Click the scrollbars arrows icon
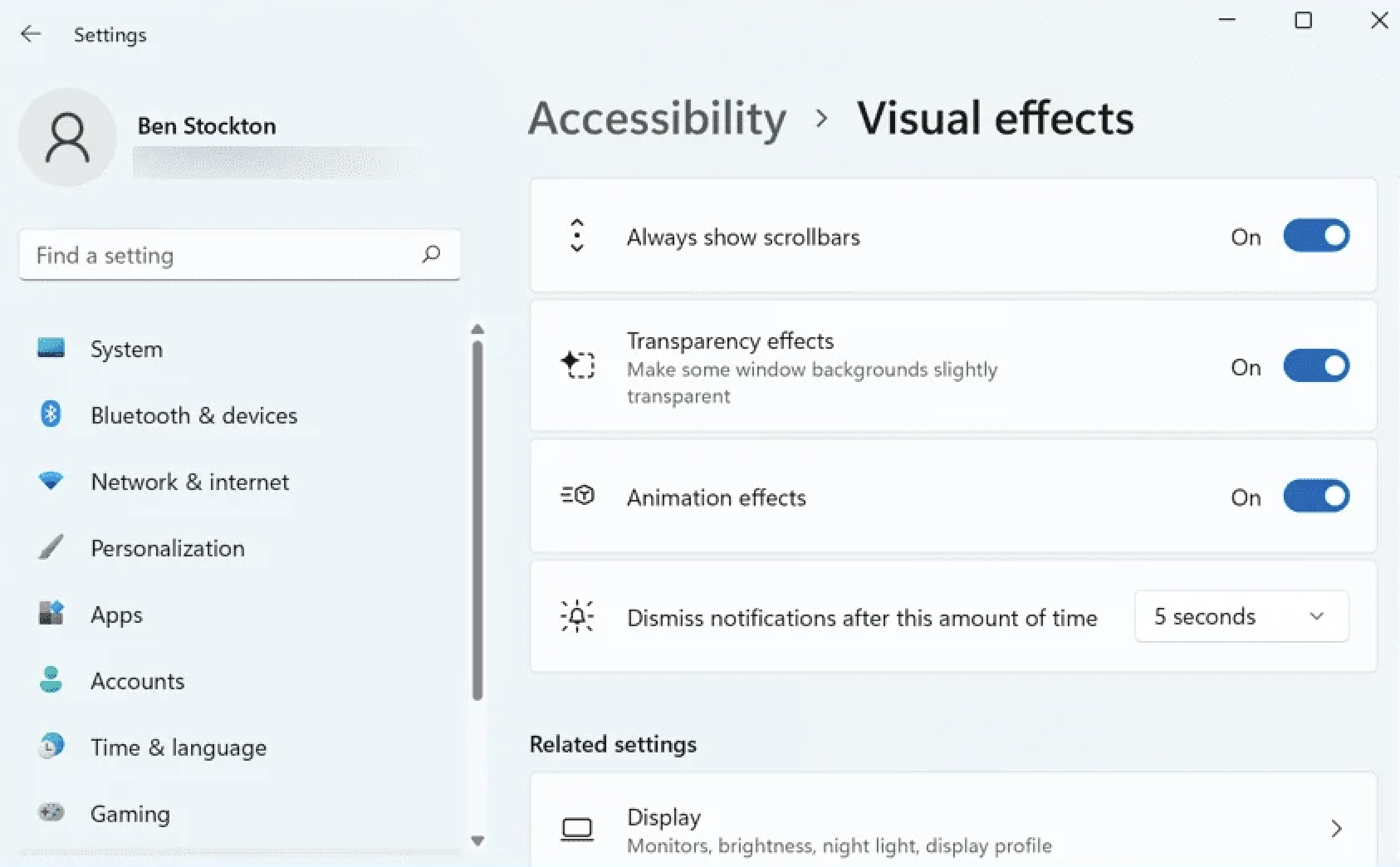1400x867 pixels. [x=577, y=236]
